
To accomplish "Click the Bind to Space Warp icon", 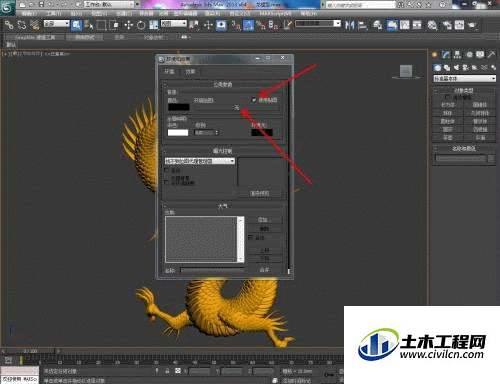I will (34, 25).
